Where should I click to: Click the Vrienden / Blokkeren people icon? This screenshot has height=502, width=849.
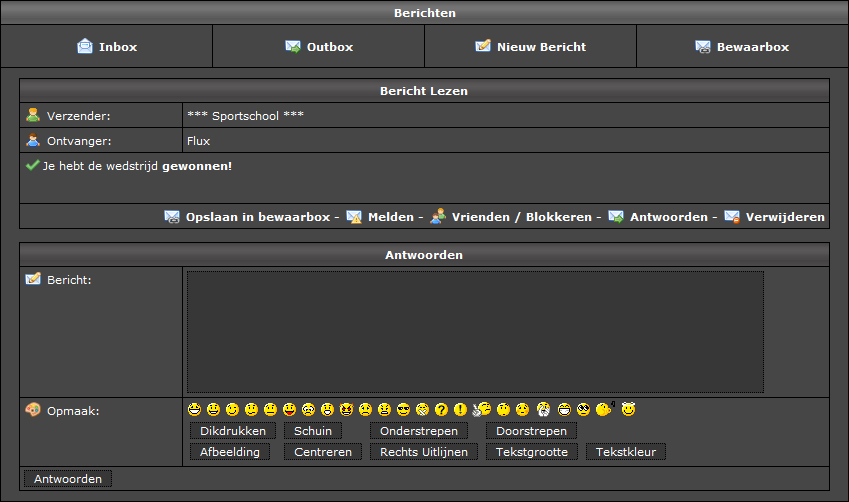point(438,216)
